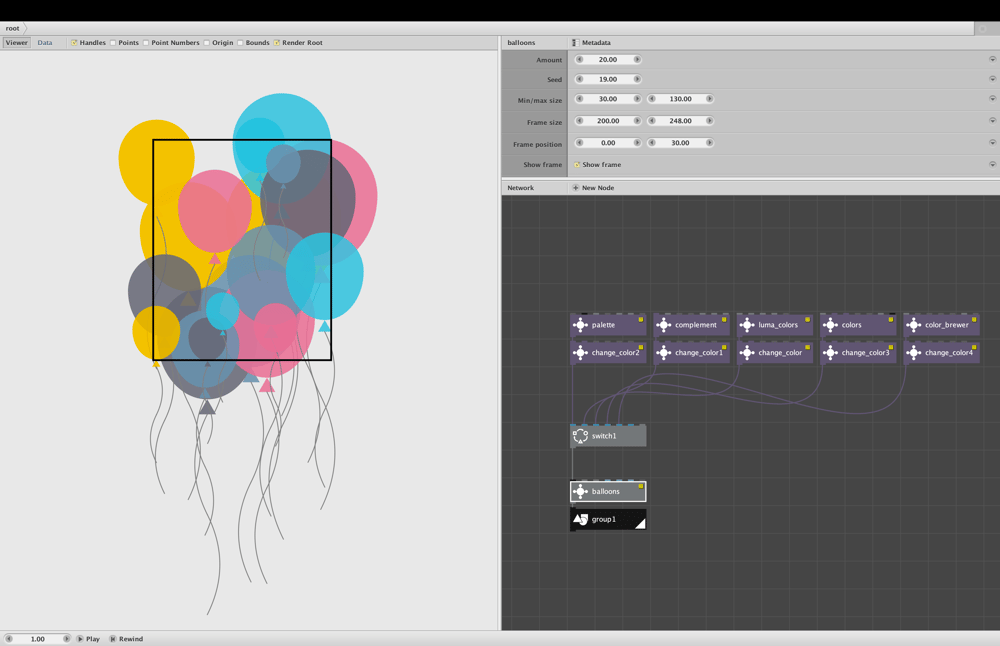
Task: Decrease the frame number 1.00 value
Action: coord(9,639)
